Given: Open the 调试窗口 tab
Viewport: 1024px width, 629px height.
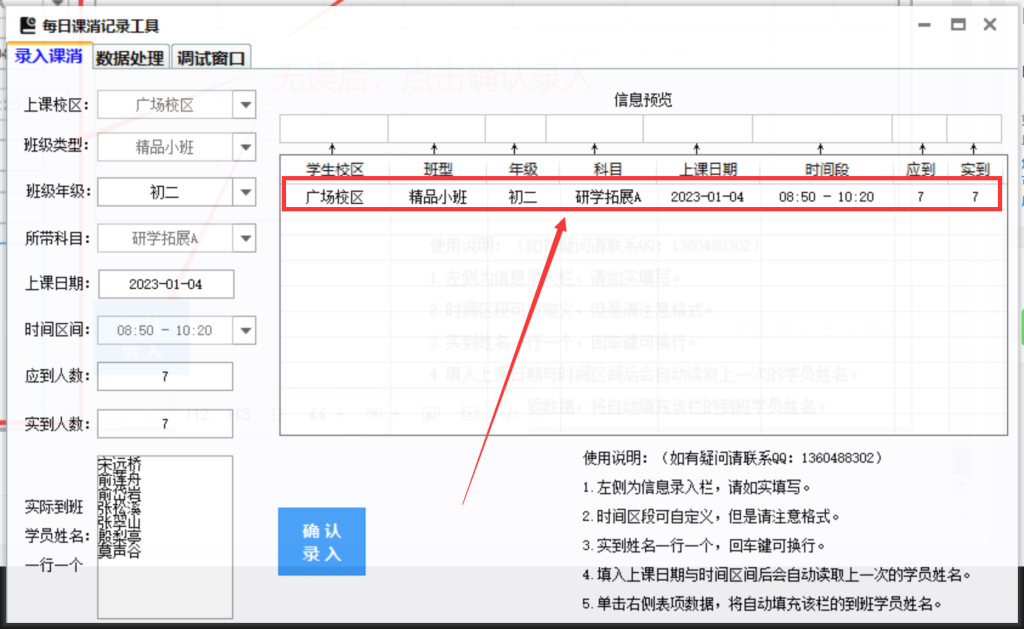Looking at the screenshot, I should 211,57.
